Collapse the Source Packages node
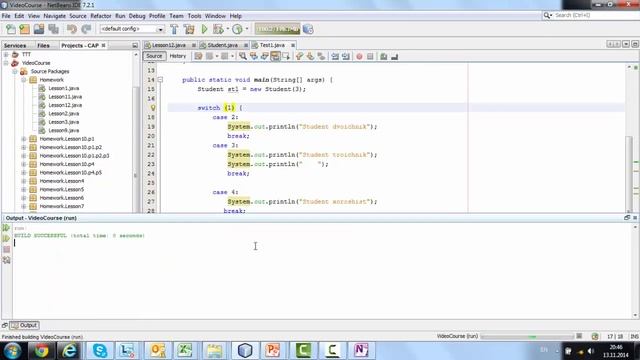The height and width of the screenshot is (360, 640). point(15,71)
